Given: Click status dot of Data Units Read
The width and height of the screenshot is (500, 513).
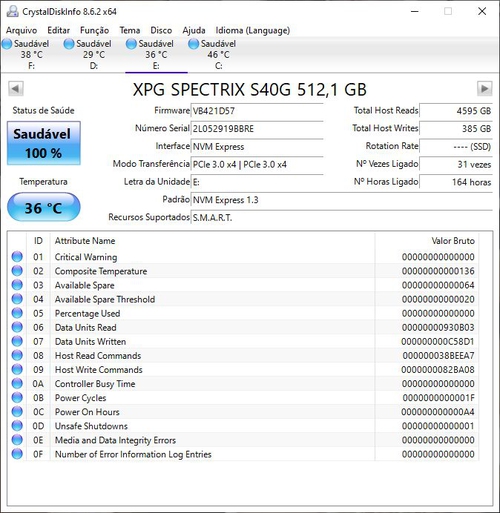Looking at the screenshot, I should pyautogui.click(x=17, y=327).
